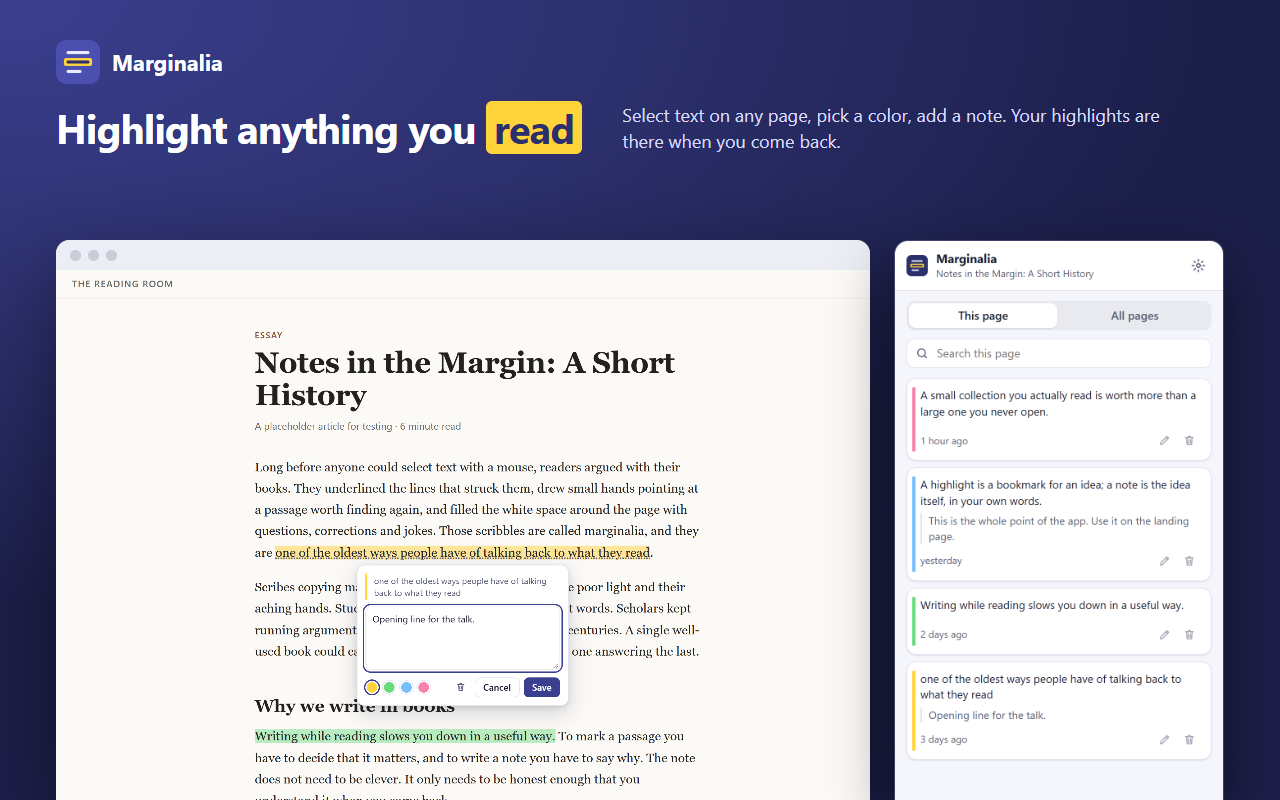Delete the 'one of the oldest ways' highlight
Viewport: 1280px width, 800px height.
point(1189,740)
